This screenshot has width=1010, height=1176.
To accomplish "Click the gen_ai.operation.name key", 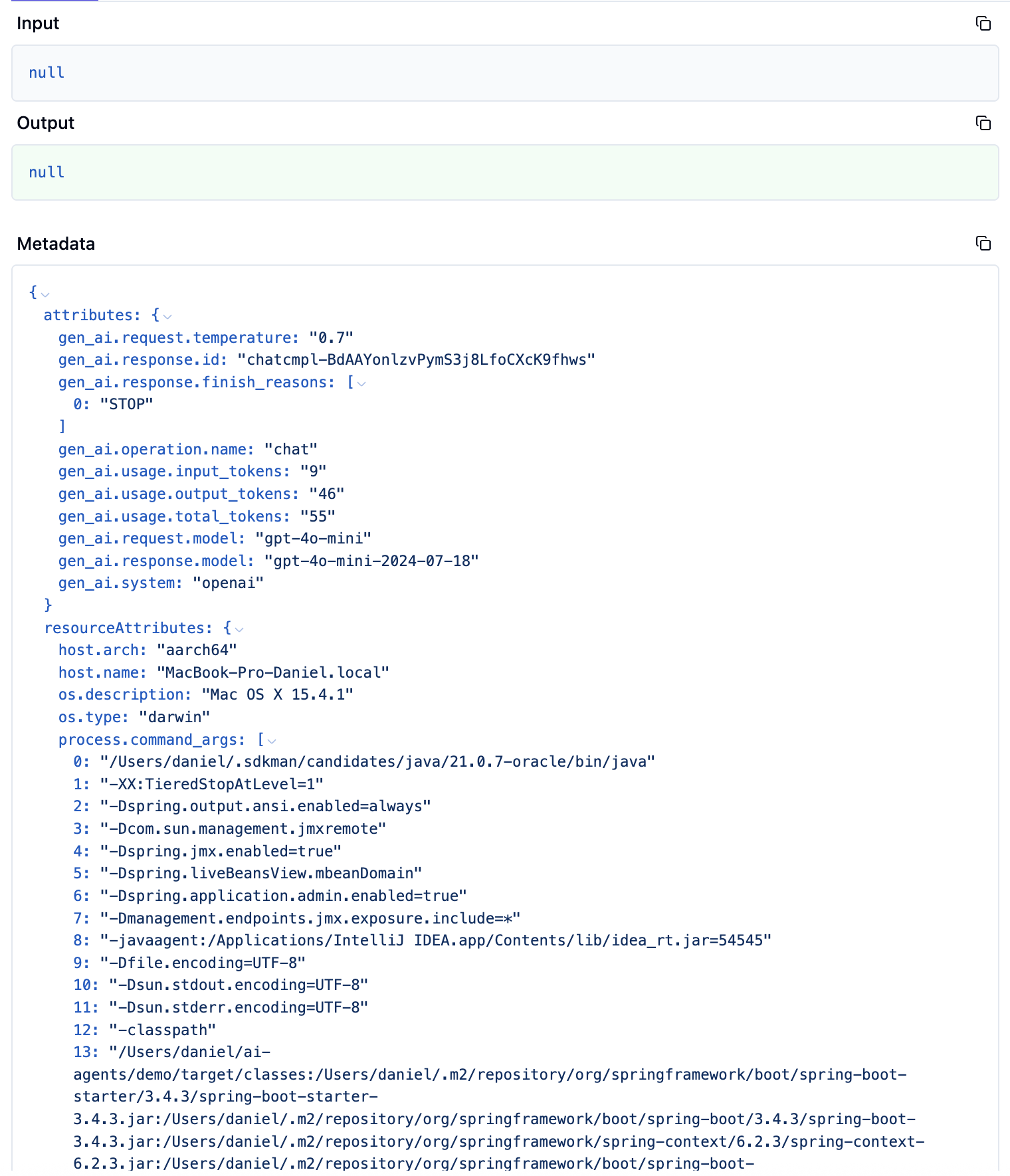I will 156,449.
